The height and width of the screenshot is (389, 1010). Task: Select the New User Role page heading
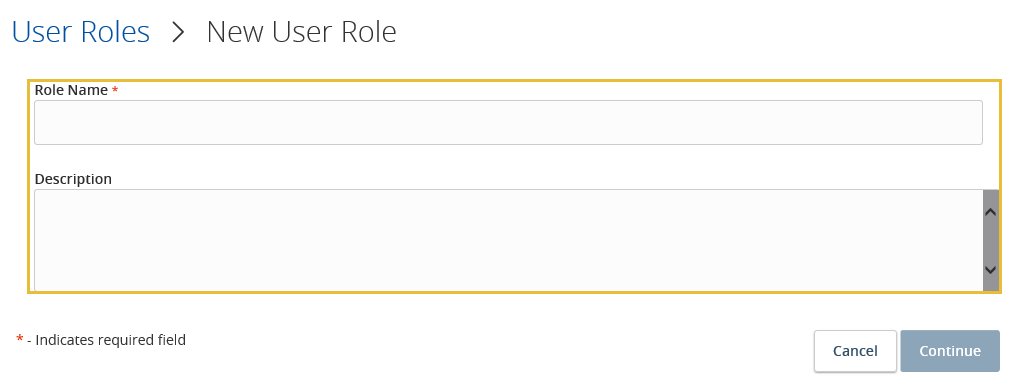pos(301,32)
